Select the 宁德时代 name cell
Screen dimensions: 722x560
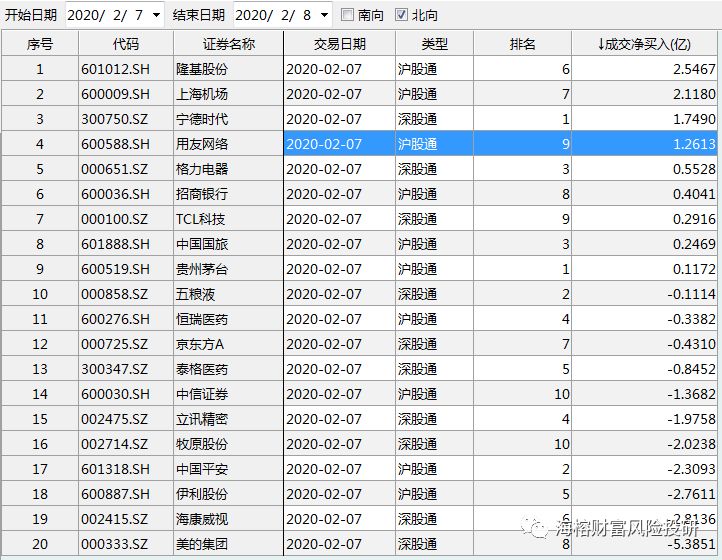(228, 119)
